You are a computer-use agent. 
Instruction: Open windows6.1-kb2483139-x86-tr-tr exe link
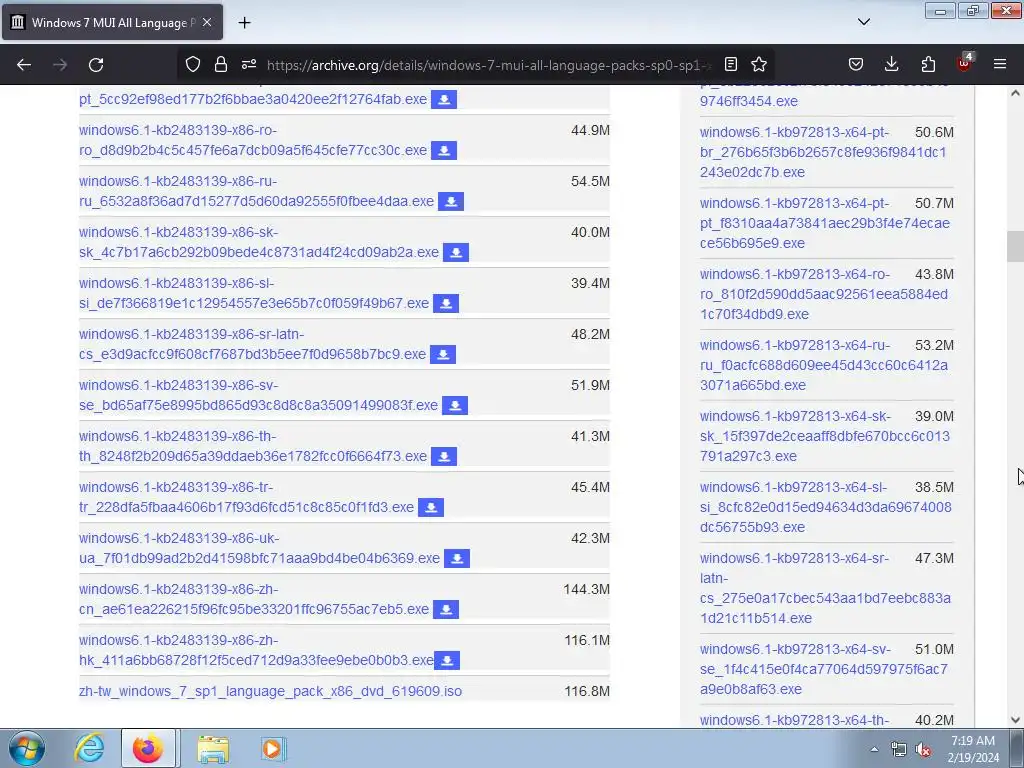coord(246,497)
